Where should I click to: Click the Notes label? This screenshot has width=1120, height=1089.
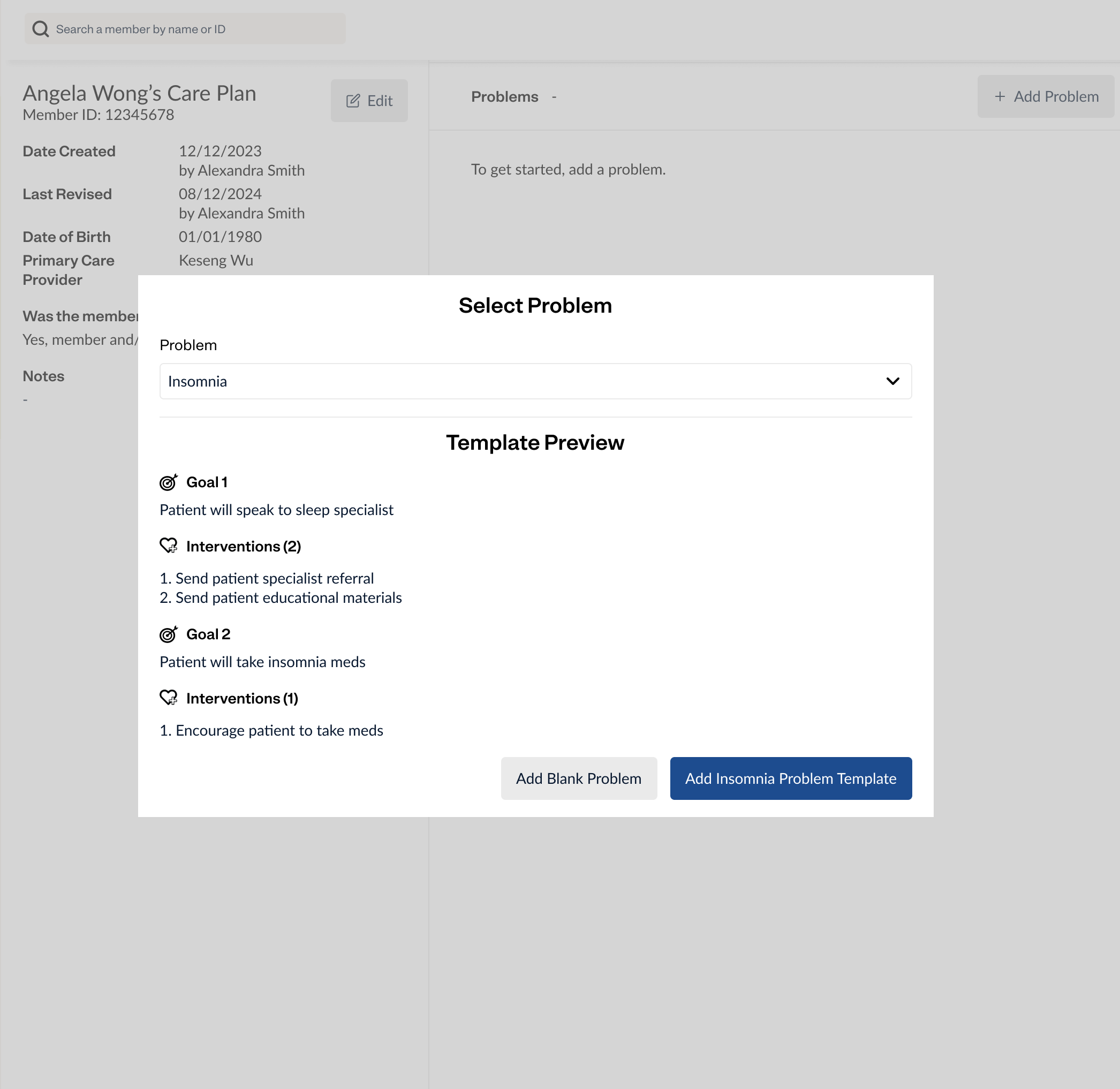(x=43, y=376)
